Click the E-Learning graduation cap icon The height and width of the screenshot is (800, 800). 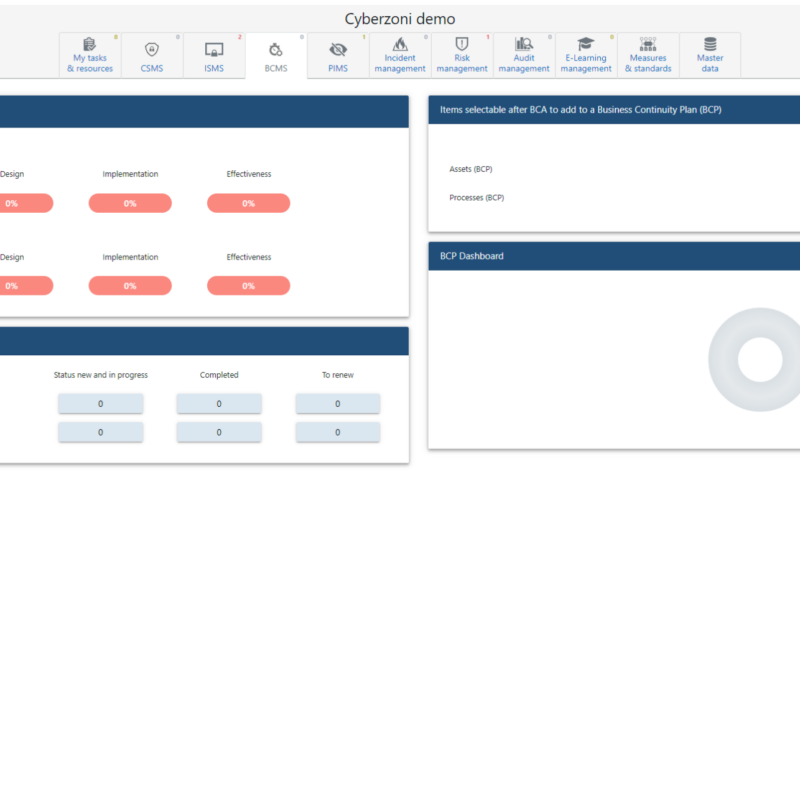586,44
